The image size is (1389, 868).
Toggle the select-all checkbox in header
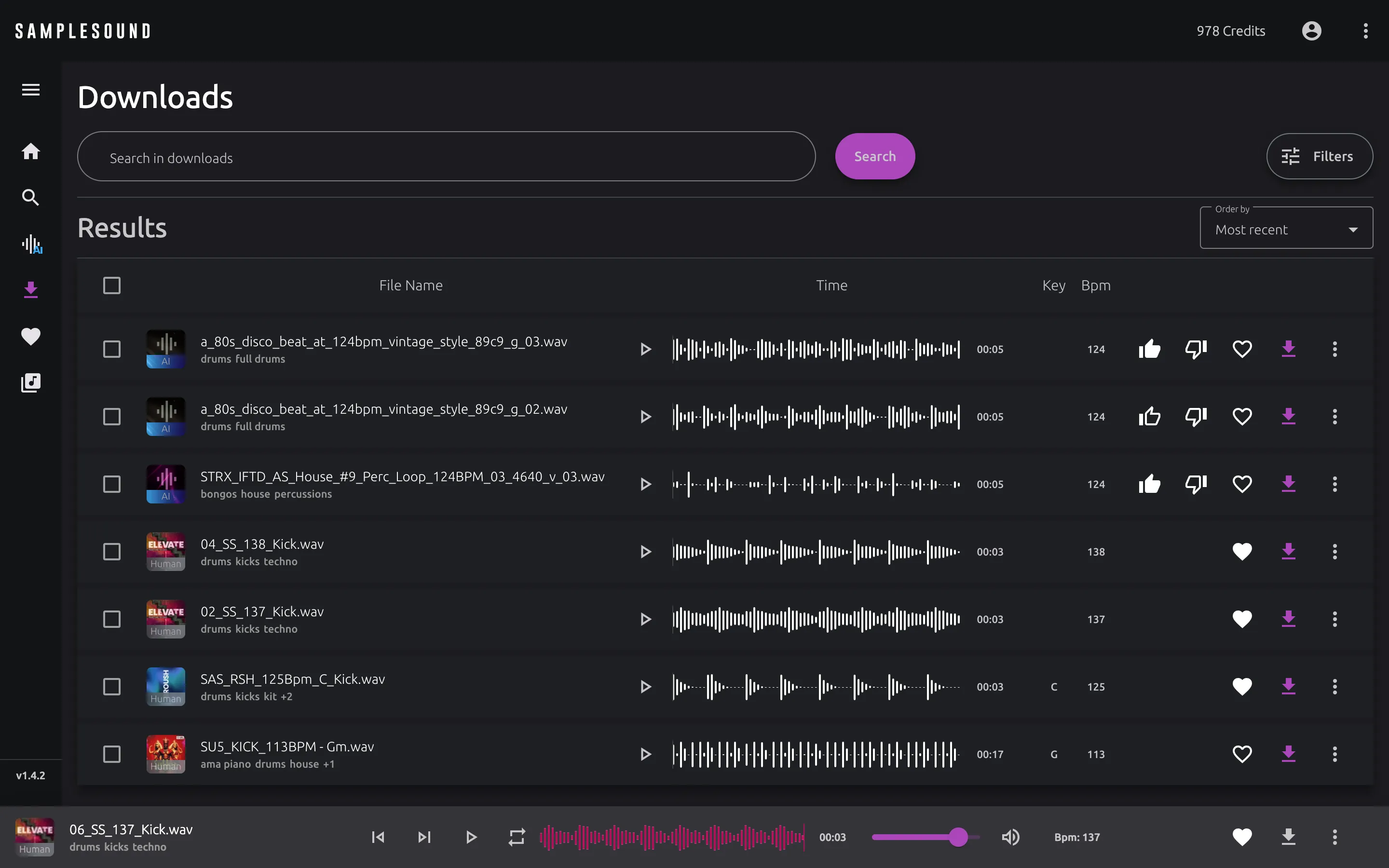click(112, 285)
